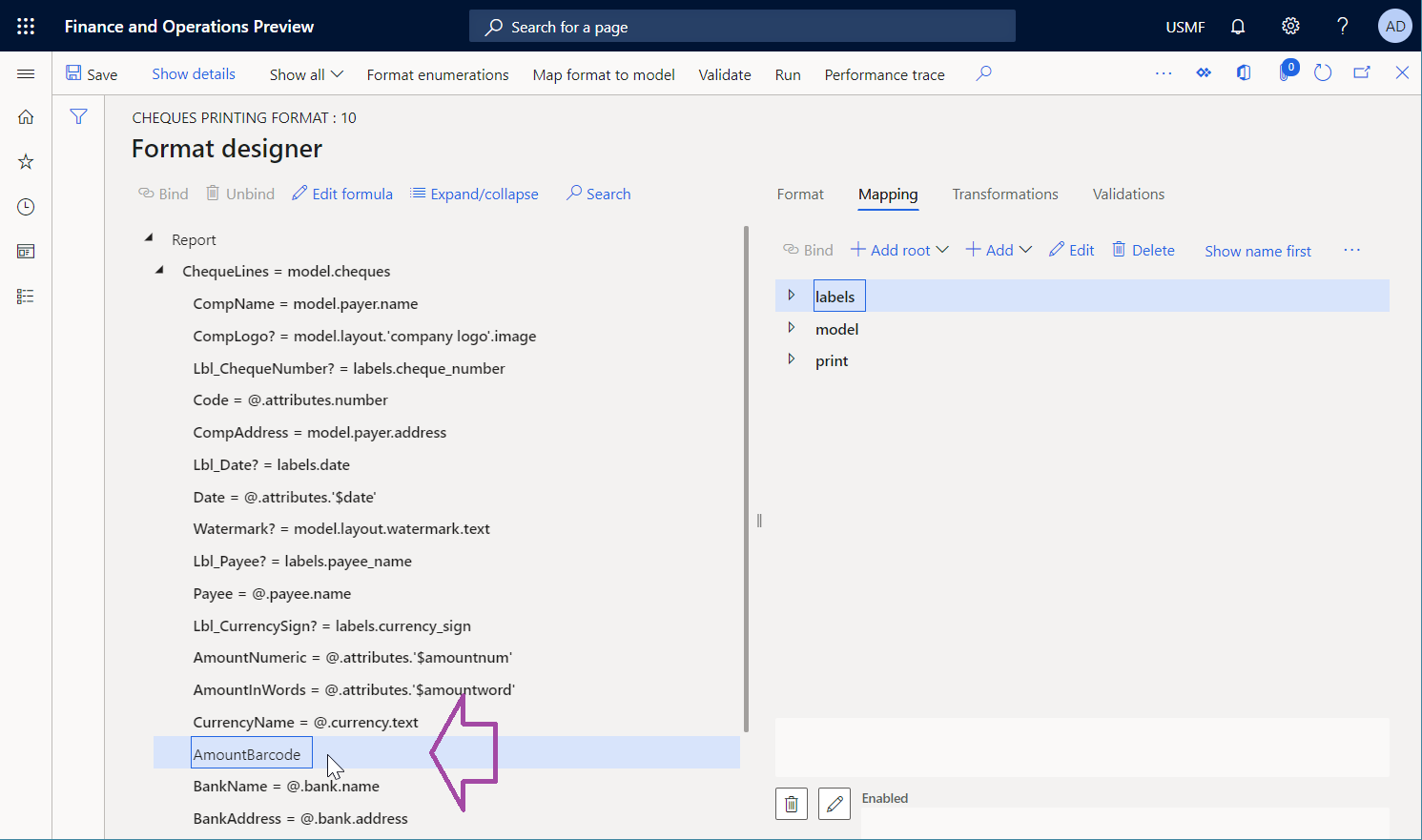Click Validate button
This screenshot has height=840, width=1422.
[x=725, y=74]
